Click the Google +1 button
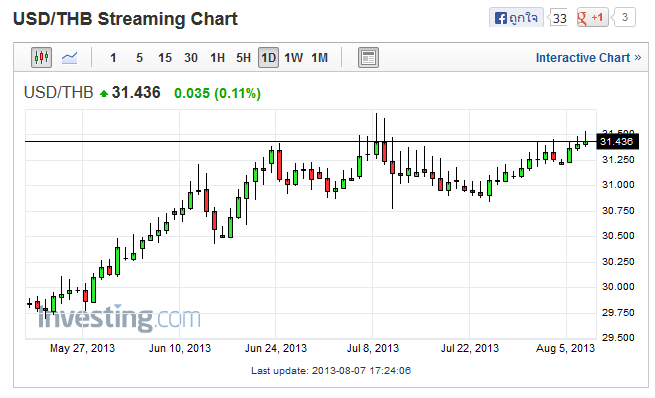Screen dimensions: 655x398 592,18
